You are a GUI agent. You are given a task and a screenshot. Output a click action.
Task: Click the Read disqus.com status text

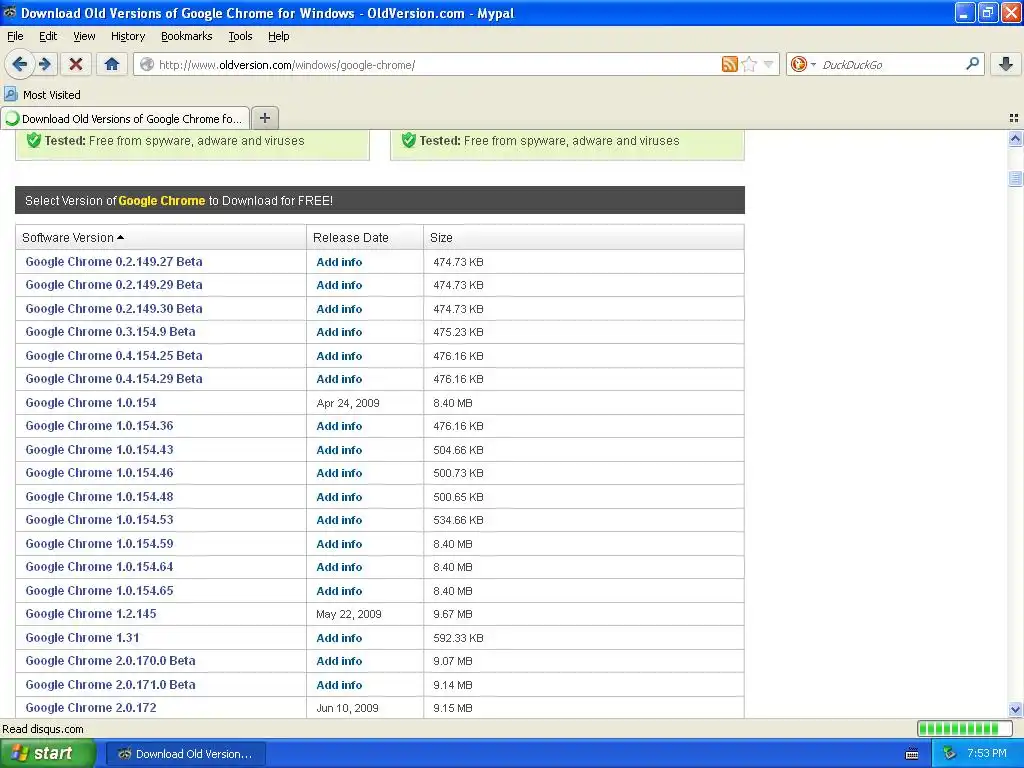[43, 729]
